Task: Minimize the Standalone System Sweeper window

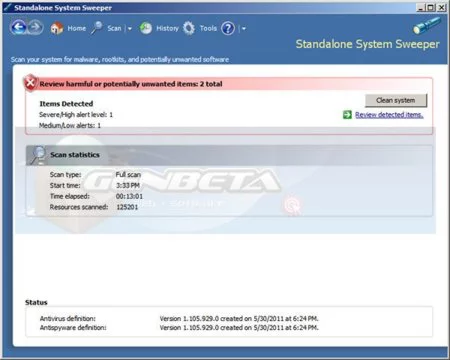Action: [421, 7]
